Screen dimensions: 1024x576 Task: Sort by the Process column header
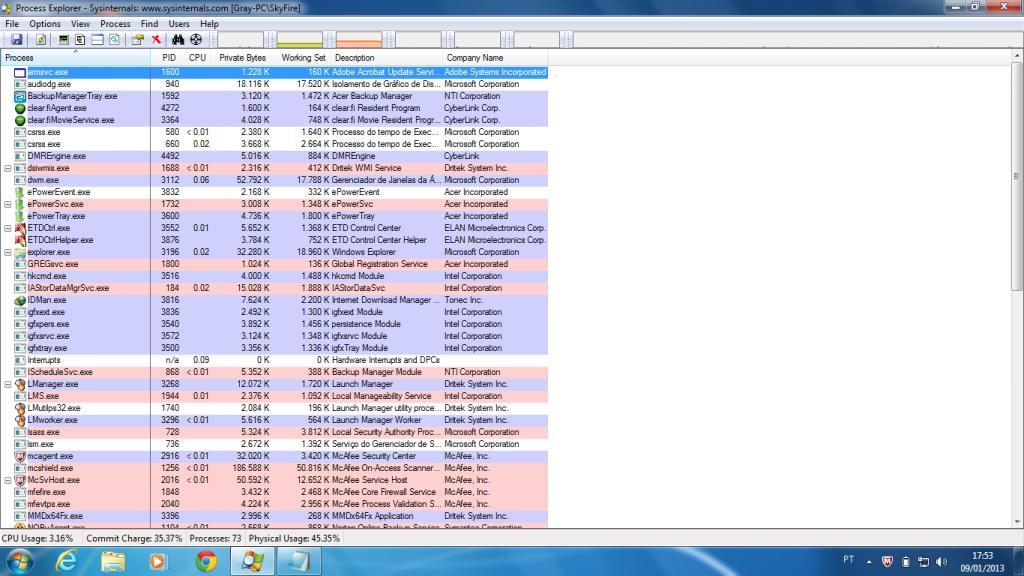coord(76,58)
